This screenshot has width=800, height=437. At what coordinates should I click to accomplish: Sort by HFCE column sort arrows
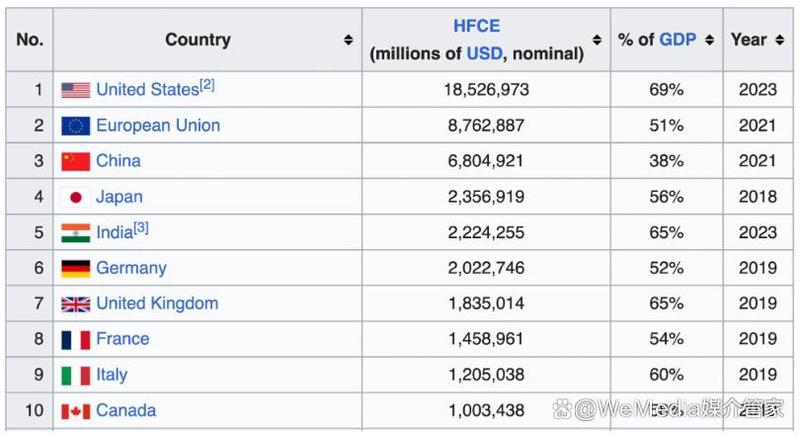(x=597, y=40)
